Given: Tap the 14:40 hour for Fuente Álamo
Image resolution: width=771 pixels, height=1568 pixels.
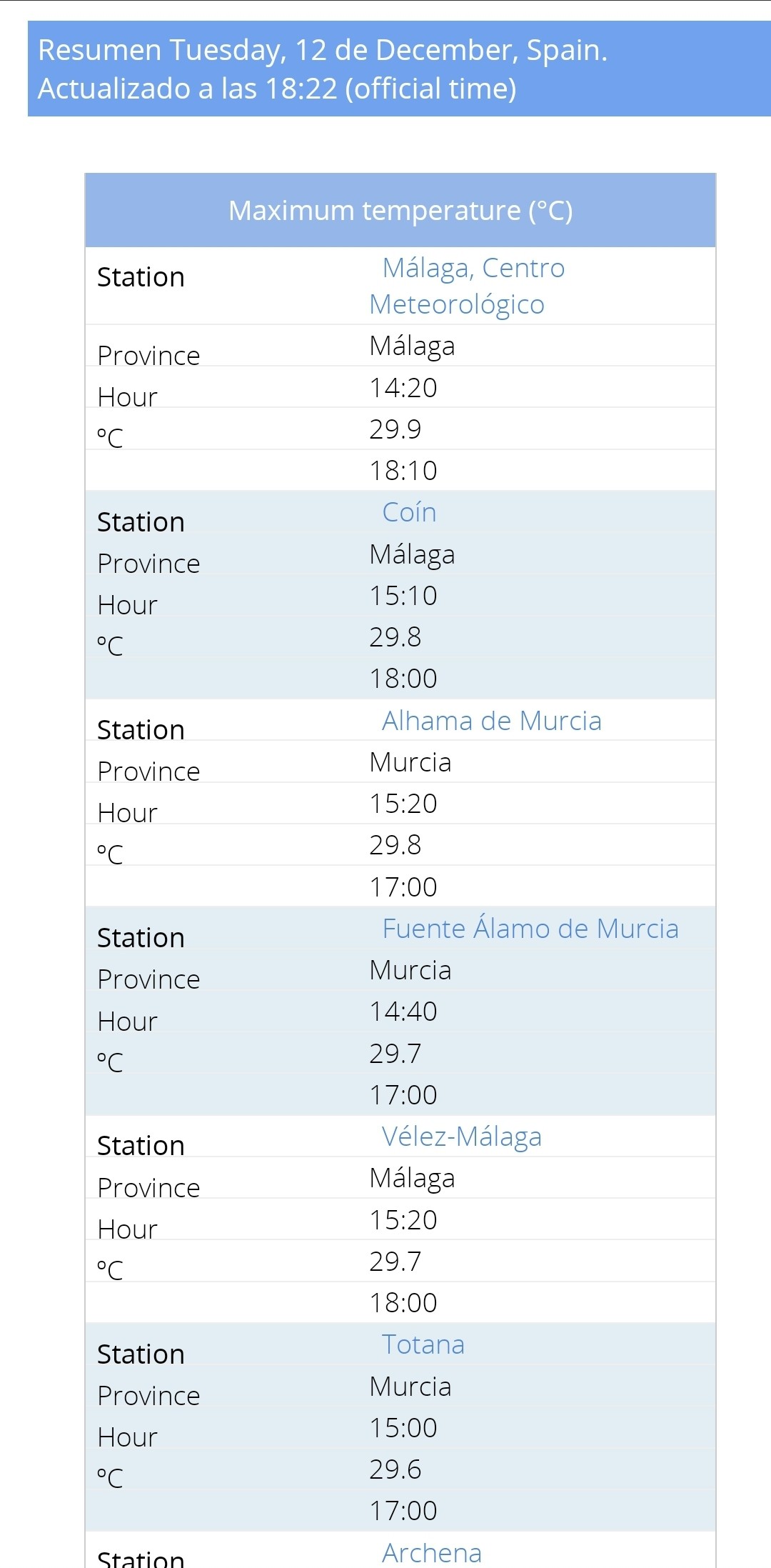Looking at the screenshot, I should point(403,1012).
